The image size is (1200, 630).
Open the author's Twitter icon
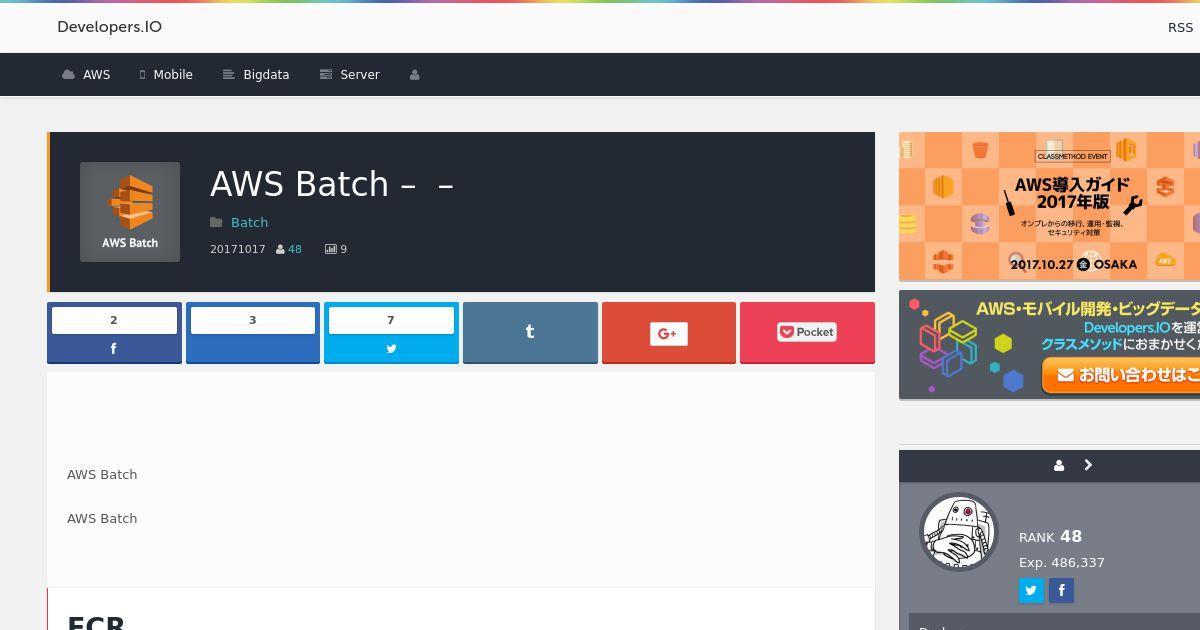pos(1031,590)
